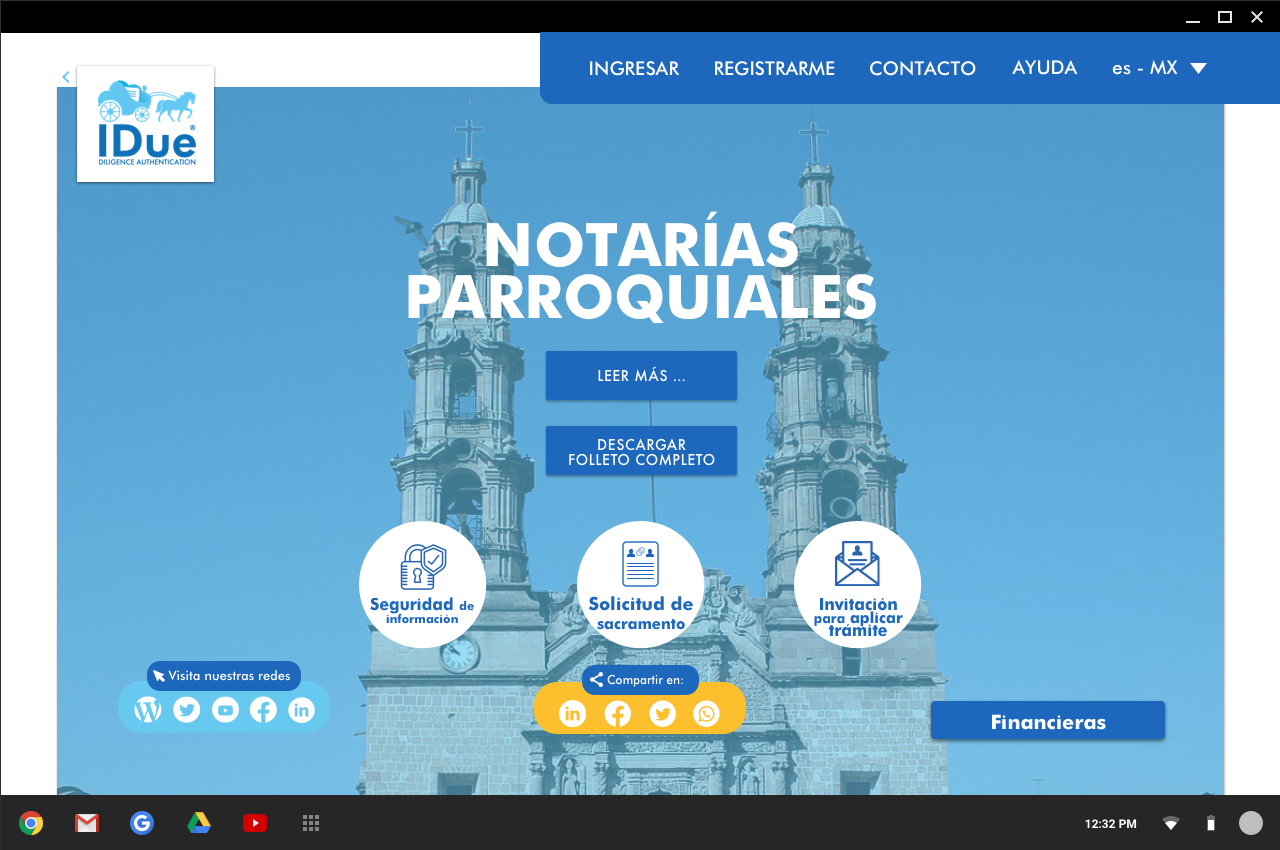
Task: Open the LinkedIn icon in the blue social bar
Action: pos(301,710)
